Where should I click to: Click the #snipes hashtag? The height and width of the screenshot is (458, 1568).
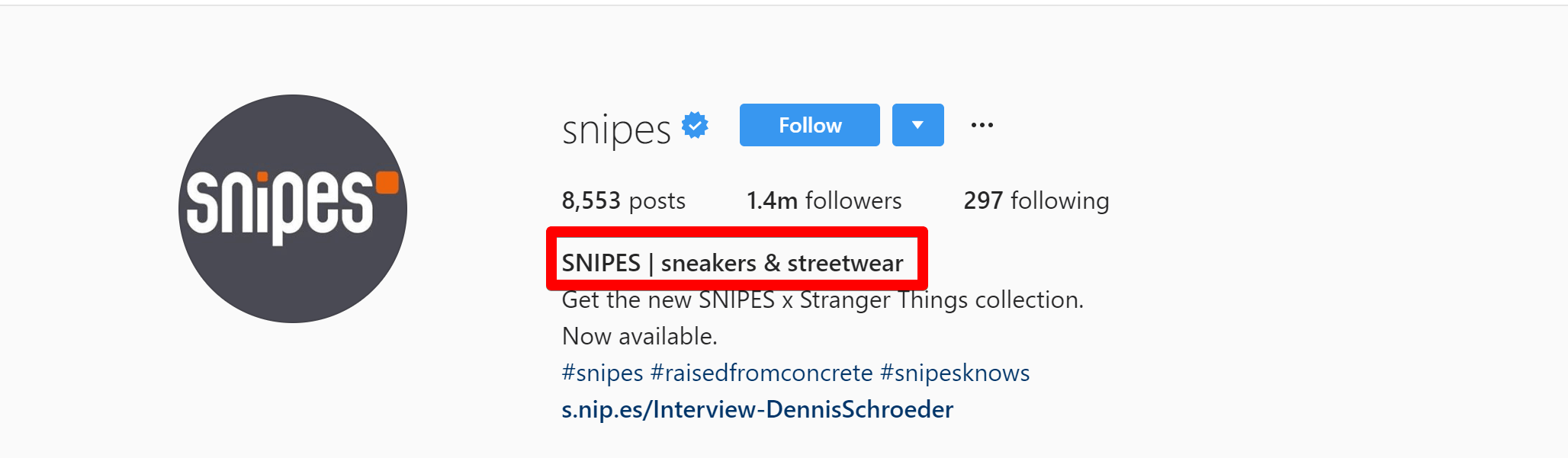[601, 373]
